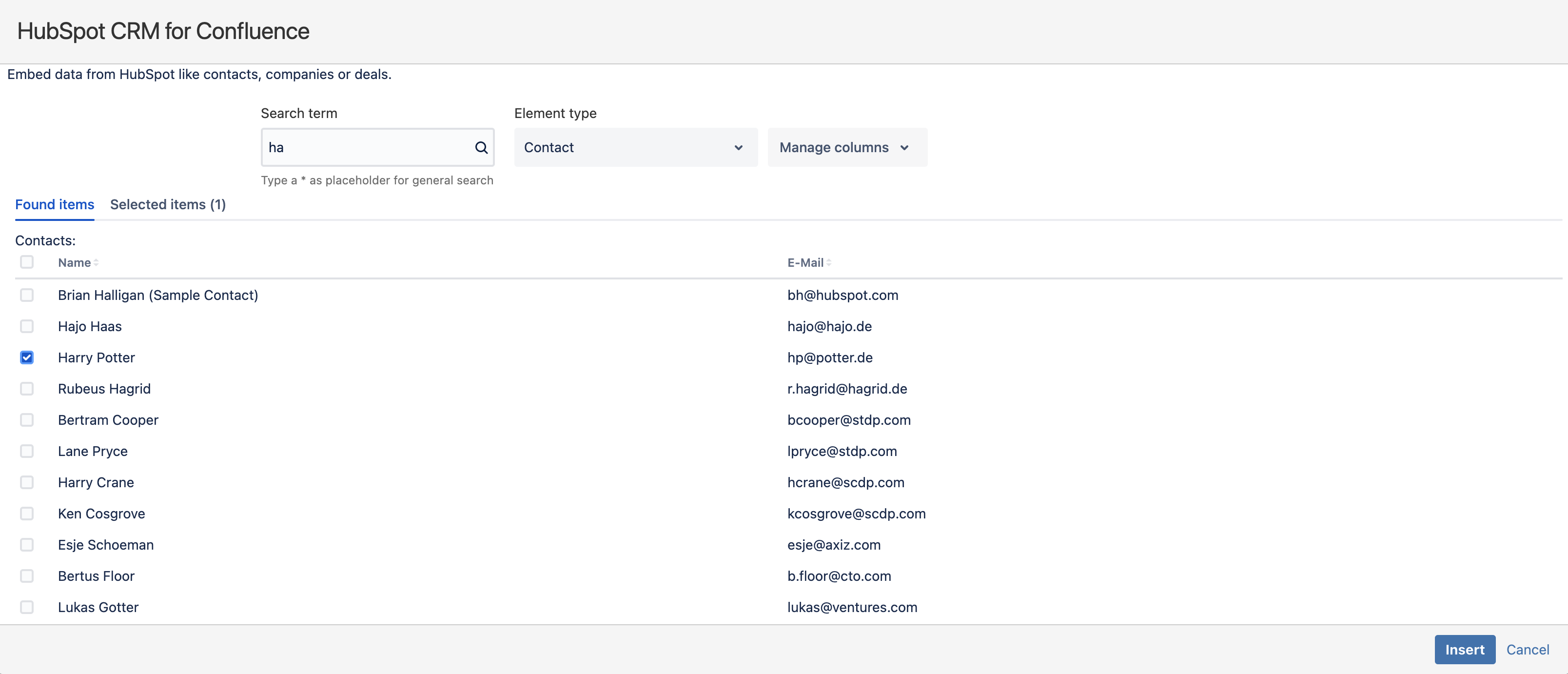Click the email bh@hubspot.com

coord(843,295)
